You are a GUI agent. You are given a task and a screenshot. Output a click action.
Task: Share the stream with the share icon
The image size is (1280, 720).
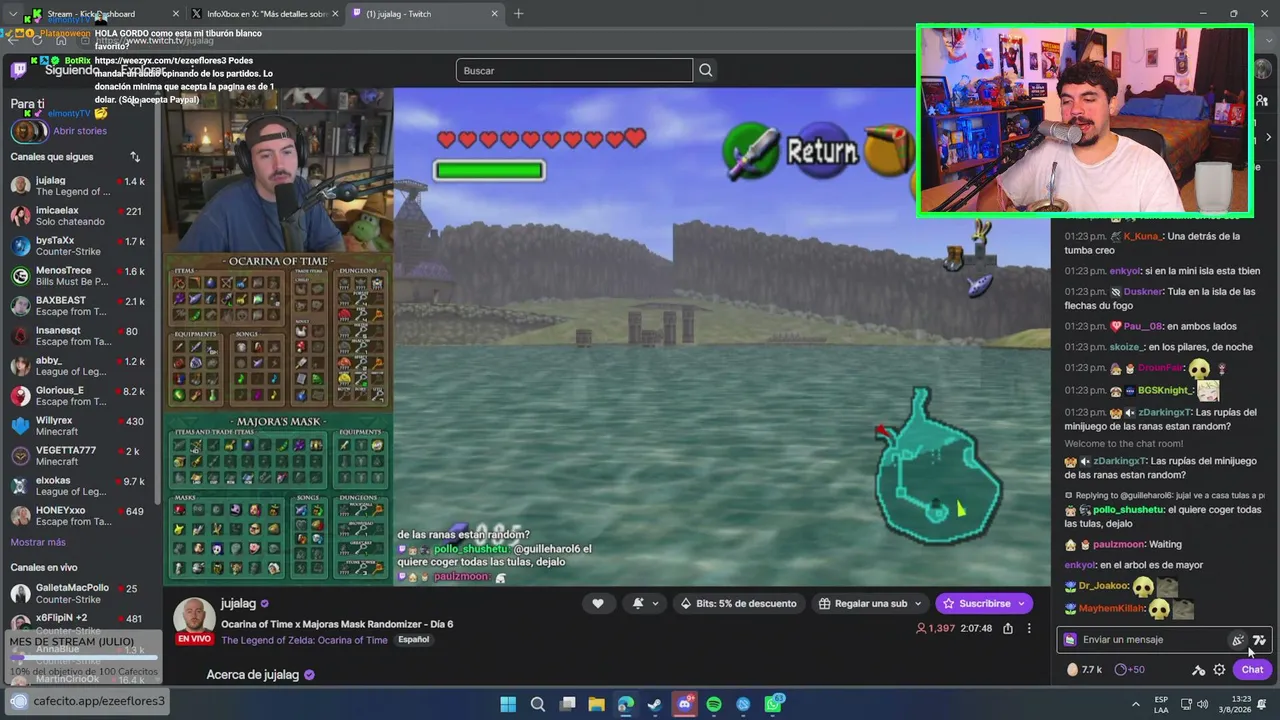[x=1008, y=628]
